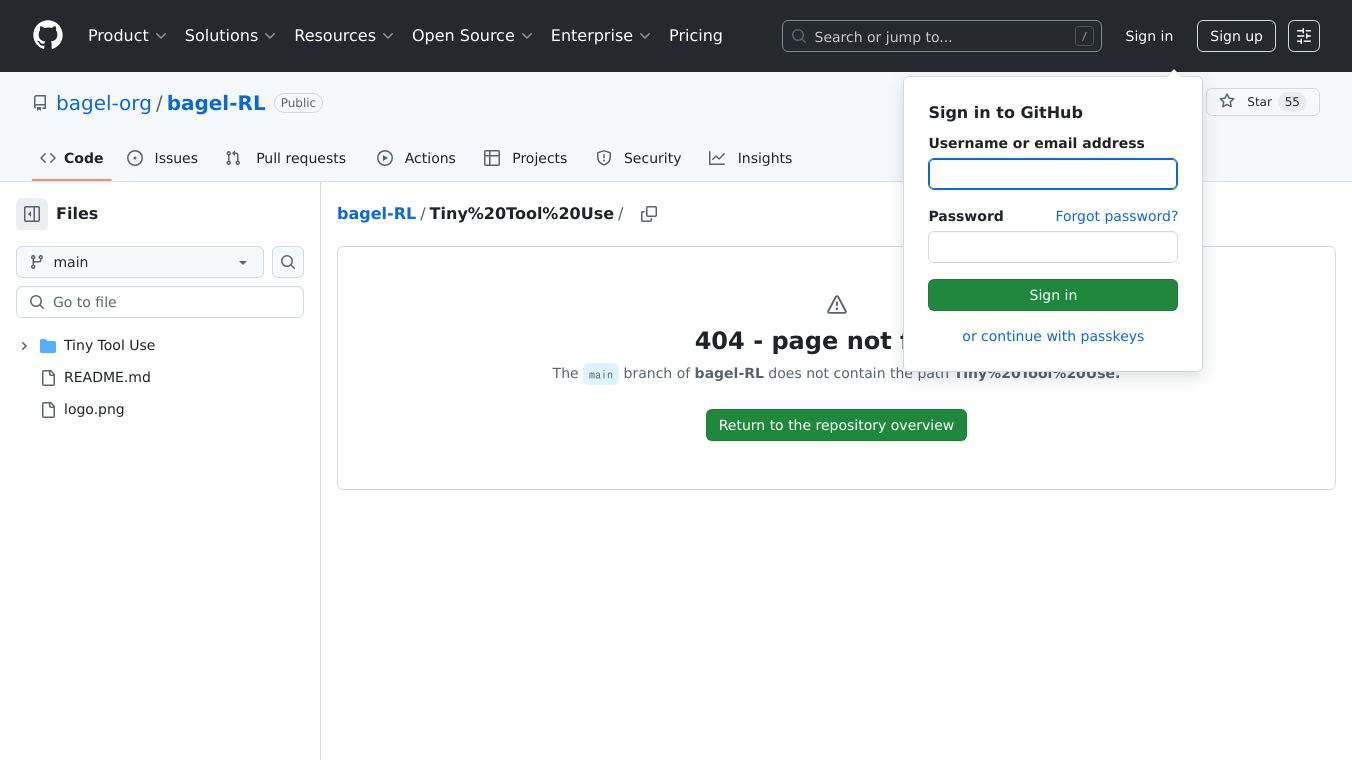Screen dimensions: 1352x760
Task: Open Issues via its circle-dot icon
Action: (135, 158)
